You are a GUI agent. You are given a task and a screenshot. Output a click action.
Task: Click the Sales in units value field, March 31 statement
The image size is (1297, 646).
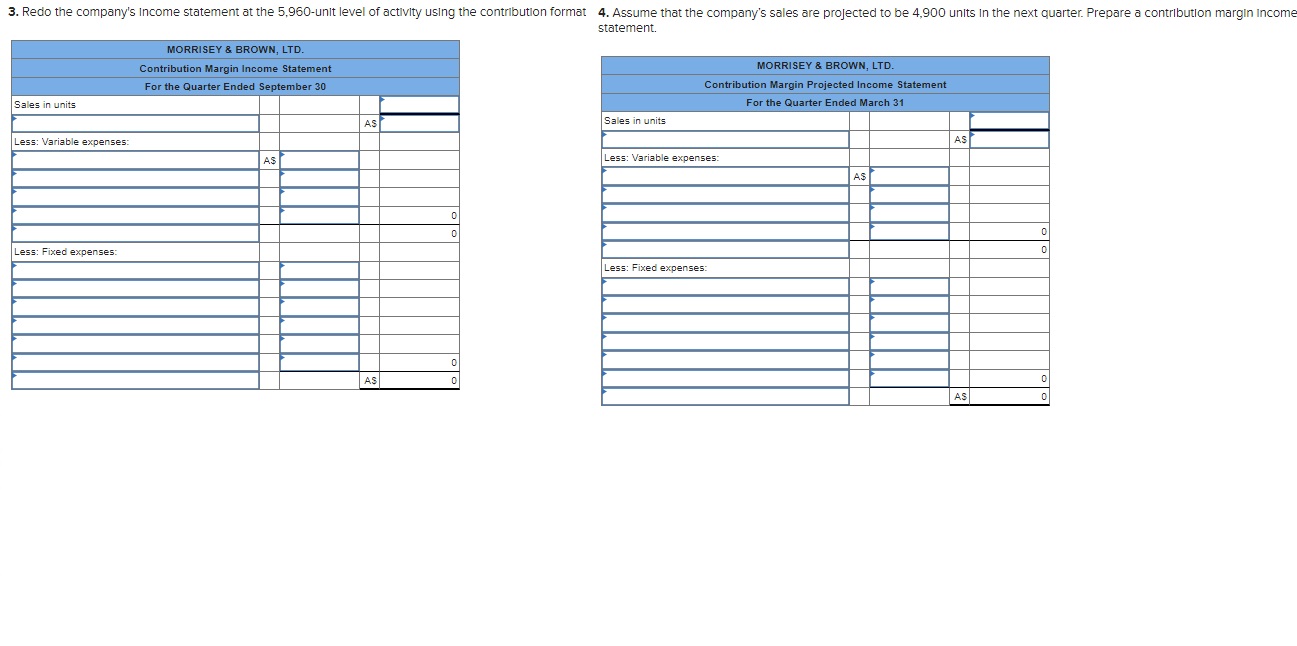click(1009, 120)
